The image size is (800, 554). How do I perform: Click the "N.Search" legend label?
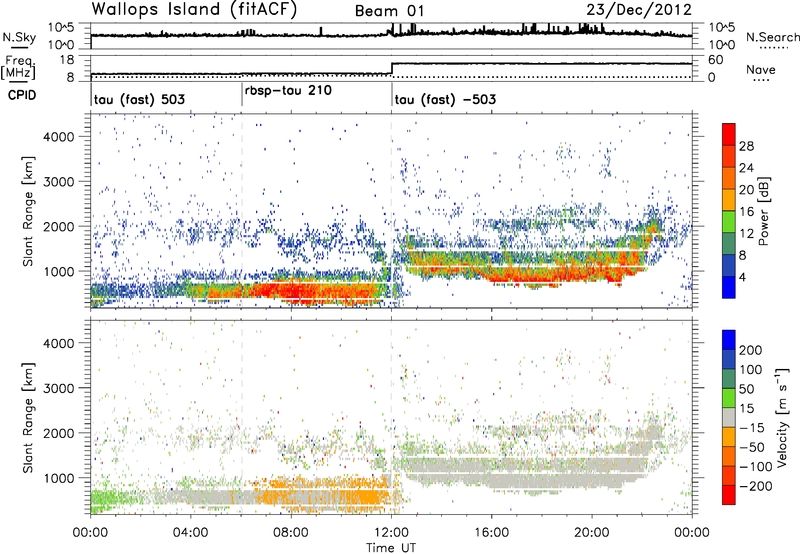click(x=772, y=37)
